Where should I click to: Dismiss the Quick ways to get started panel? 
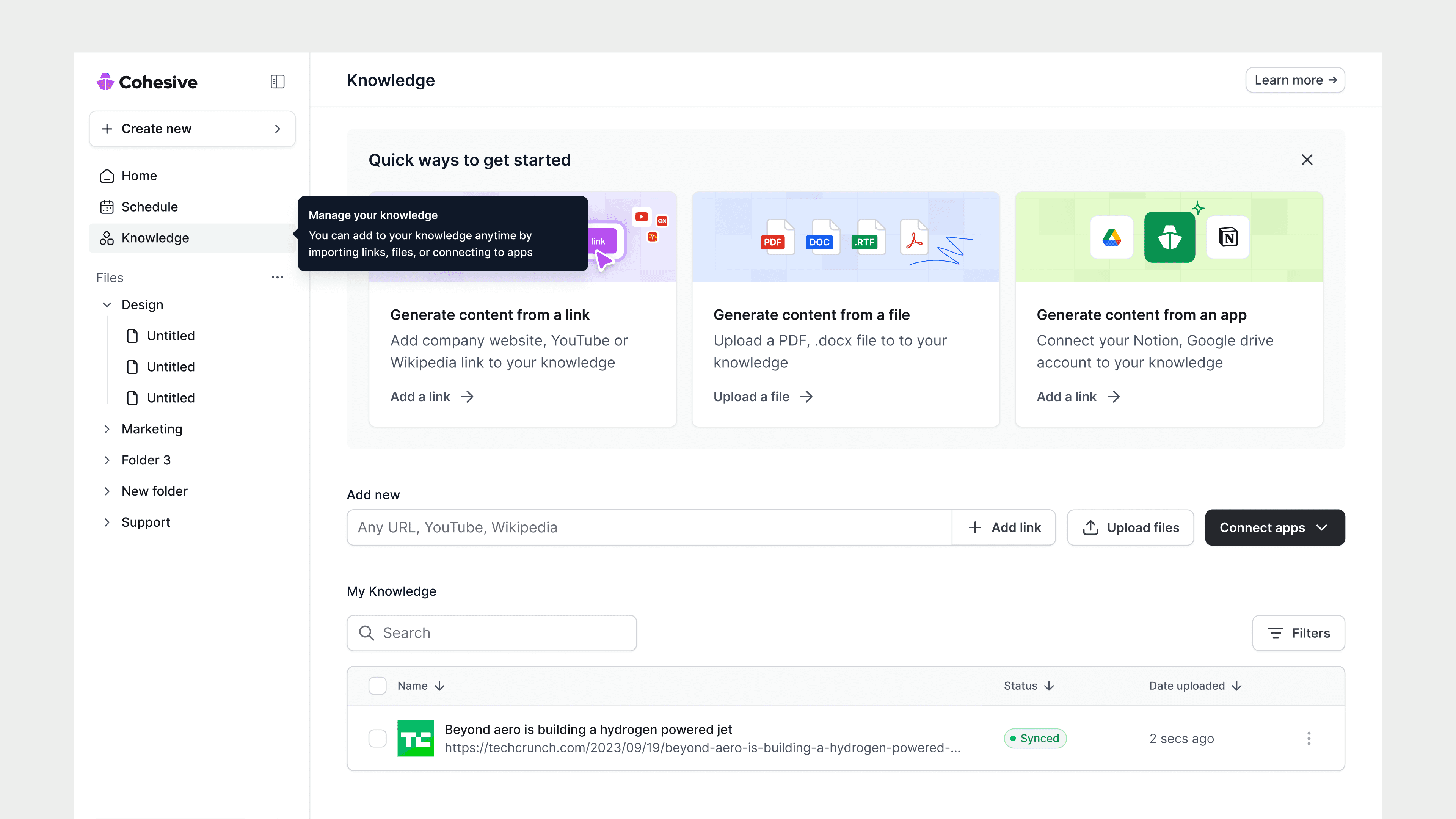click(x=1307, y=160)
